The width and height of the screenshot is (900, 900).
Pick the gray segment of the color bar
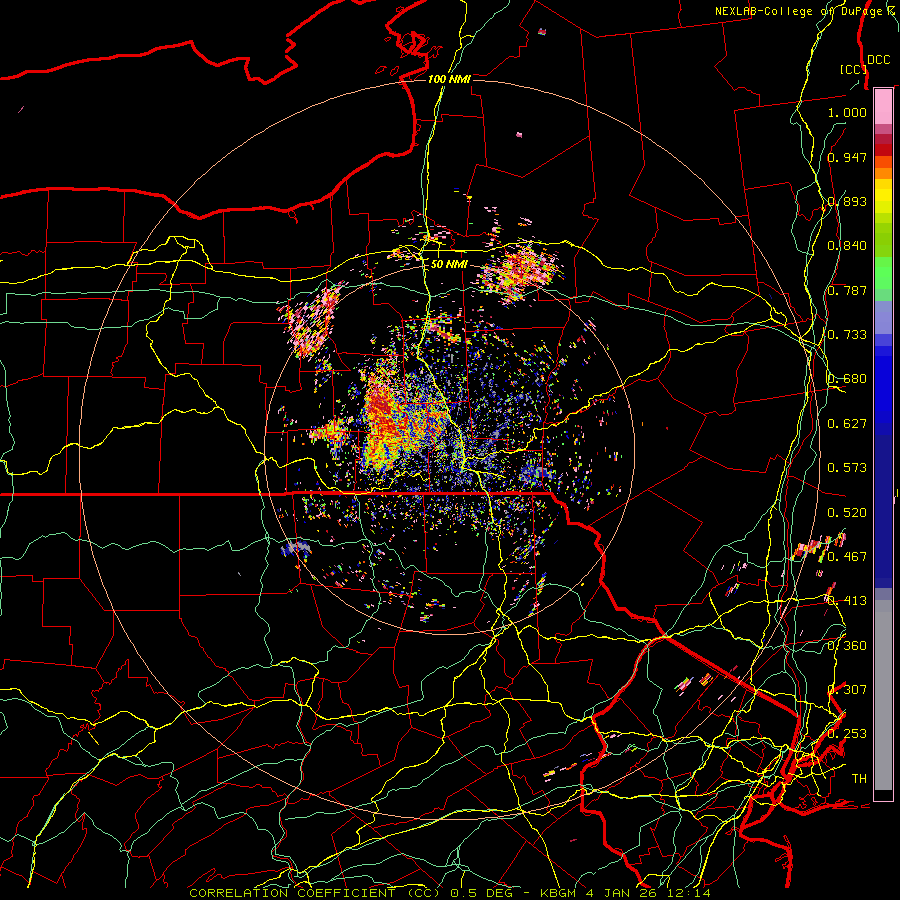pyautogui.click(x=883, y=695)
